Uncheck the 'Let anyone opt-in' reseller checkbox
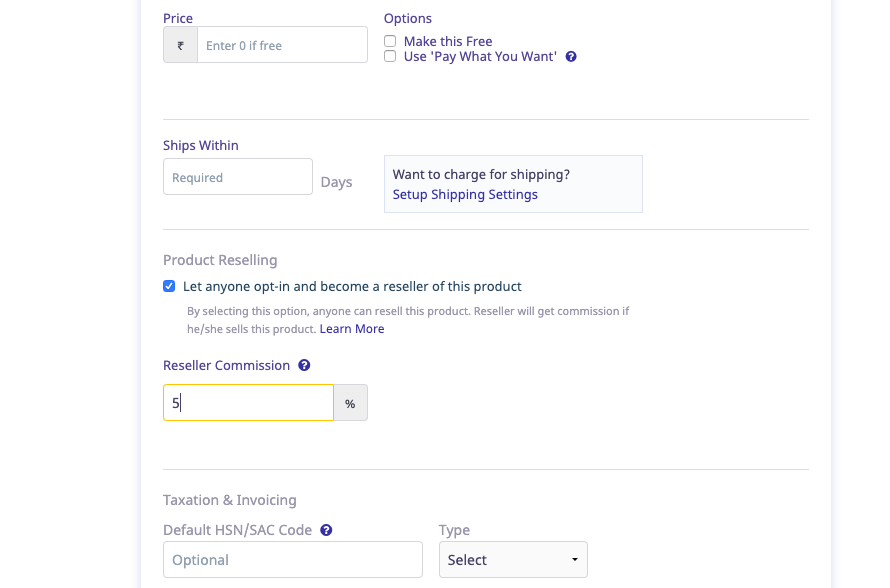This screenshot has height=588, width=890. (x=169, y=286)
